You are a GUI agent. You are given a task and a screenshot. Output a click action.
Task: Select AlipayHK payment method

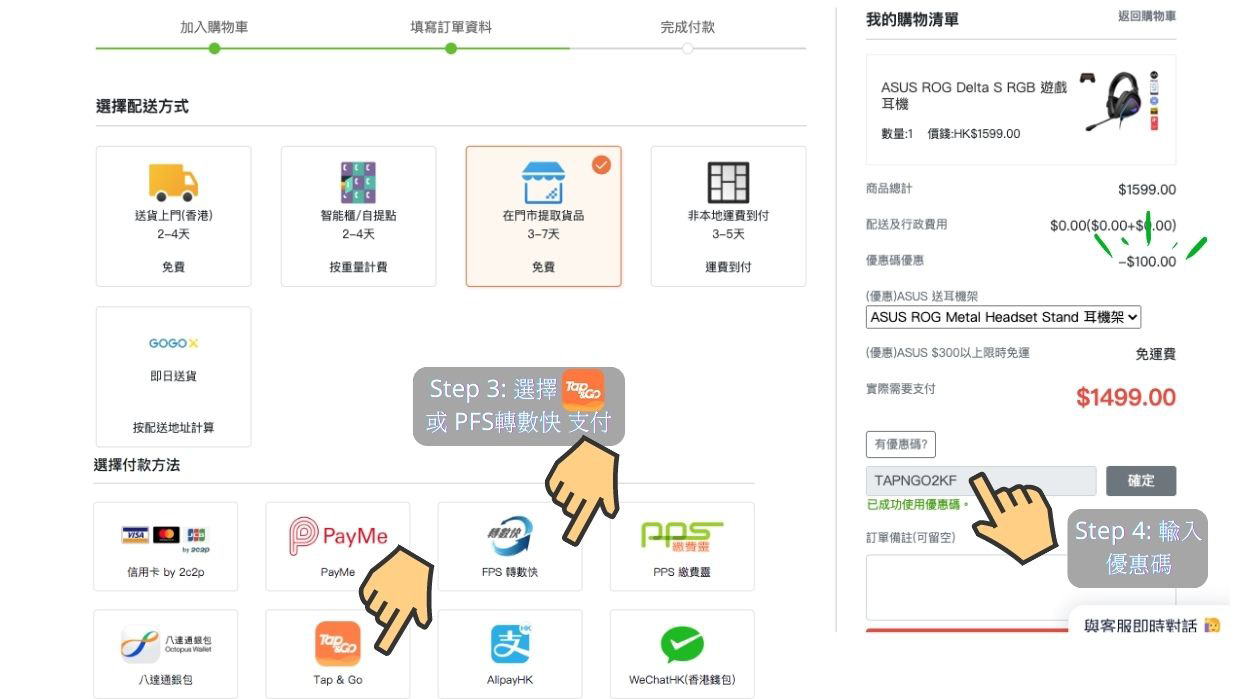[x=510, y=653]
